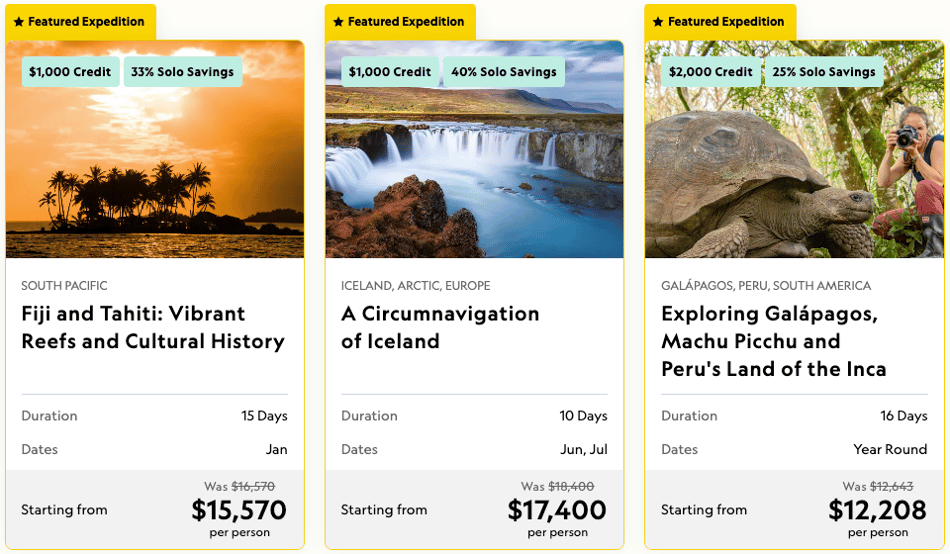Image resolution: width=950 pixels, height=554 pixels.
Task: Click the star icon on Iceland Featured Expedition tag
Action: (x=339, y=22)
